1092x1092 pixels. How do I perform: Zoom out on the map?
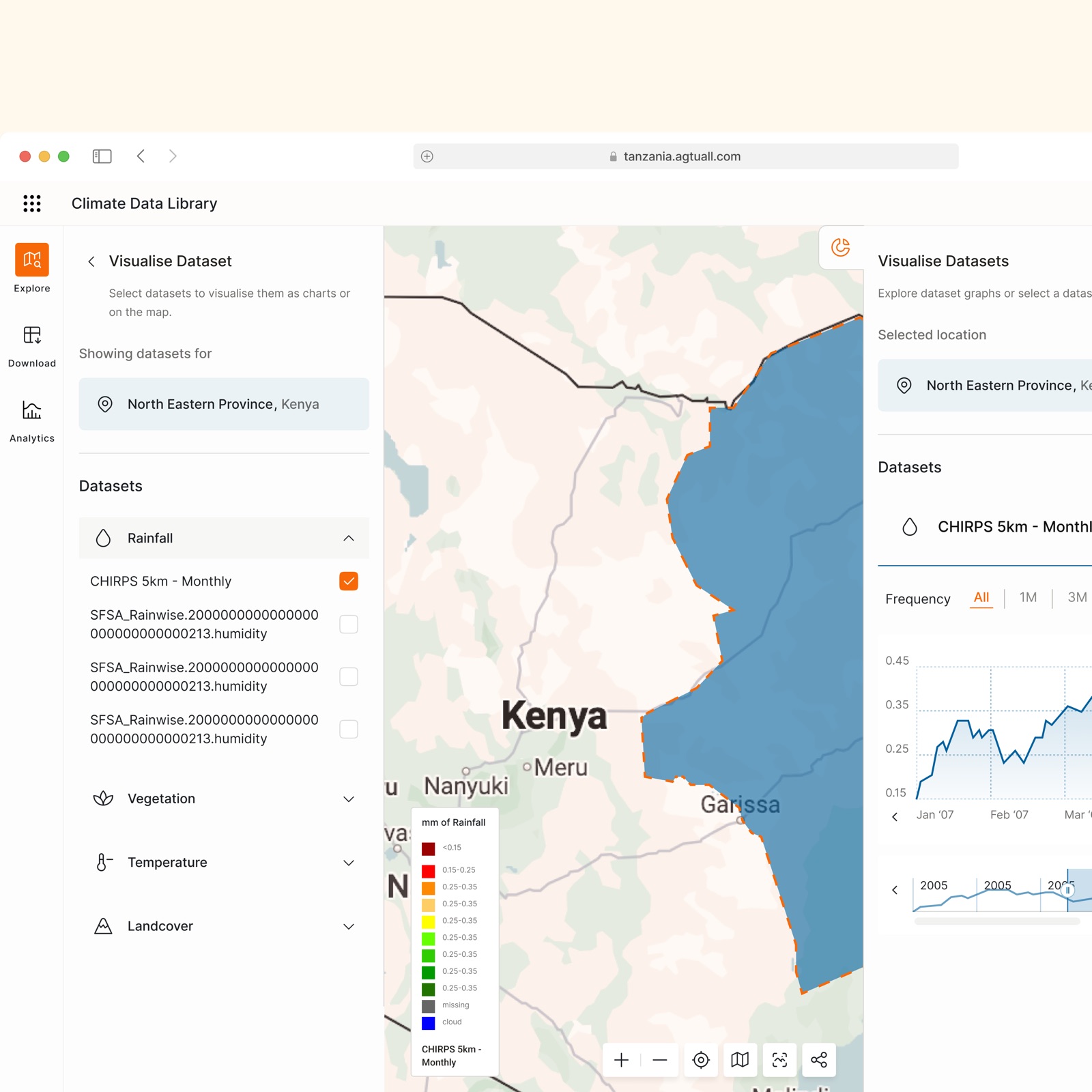point(659,1060)
